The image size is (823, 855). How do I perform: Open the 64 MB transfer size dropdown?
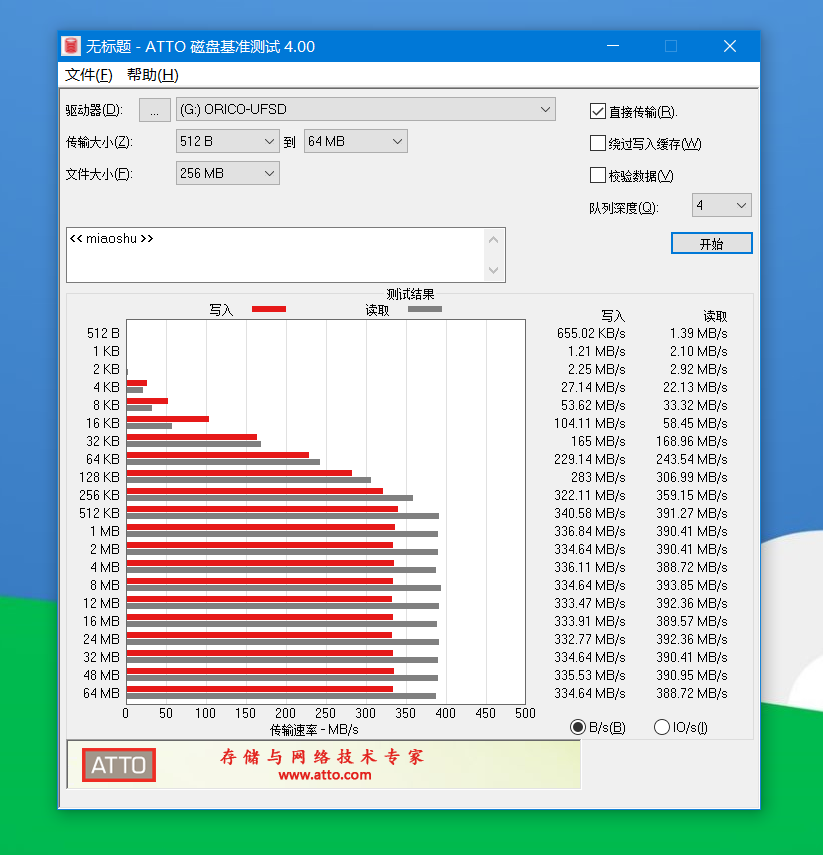356,141
